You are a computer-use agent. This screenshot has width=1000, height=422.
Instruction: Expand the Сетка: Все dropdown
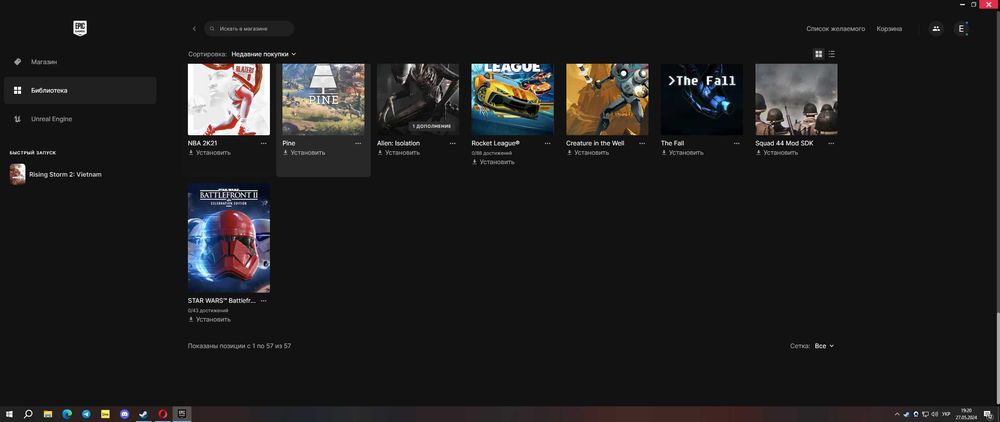(x=824, y=346)
